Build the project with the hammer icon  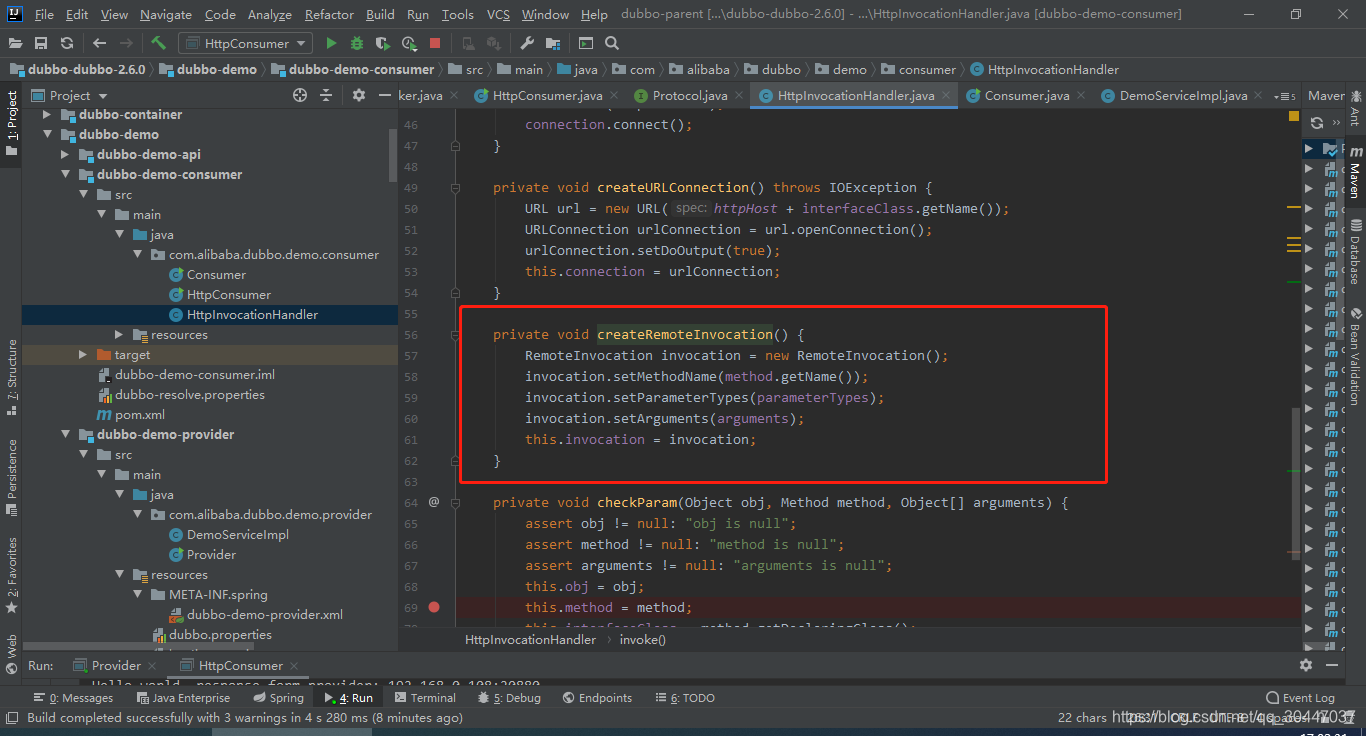click(158, 43)
